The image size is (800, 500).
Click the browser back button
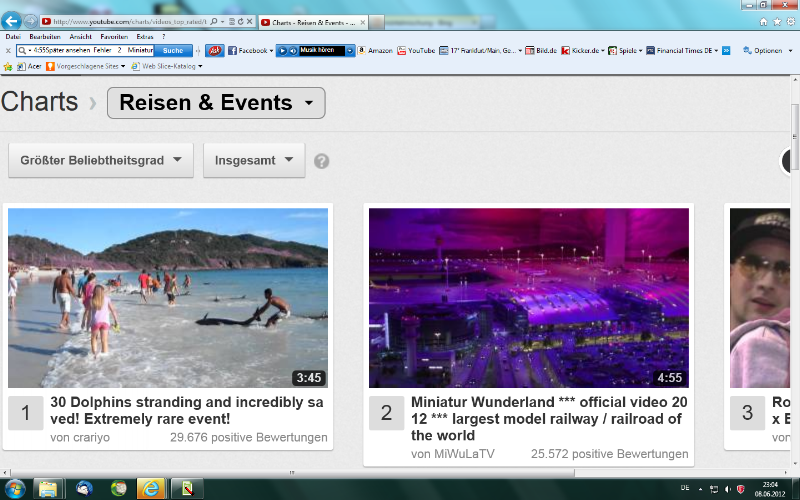click(12, 20)
